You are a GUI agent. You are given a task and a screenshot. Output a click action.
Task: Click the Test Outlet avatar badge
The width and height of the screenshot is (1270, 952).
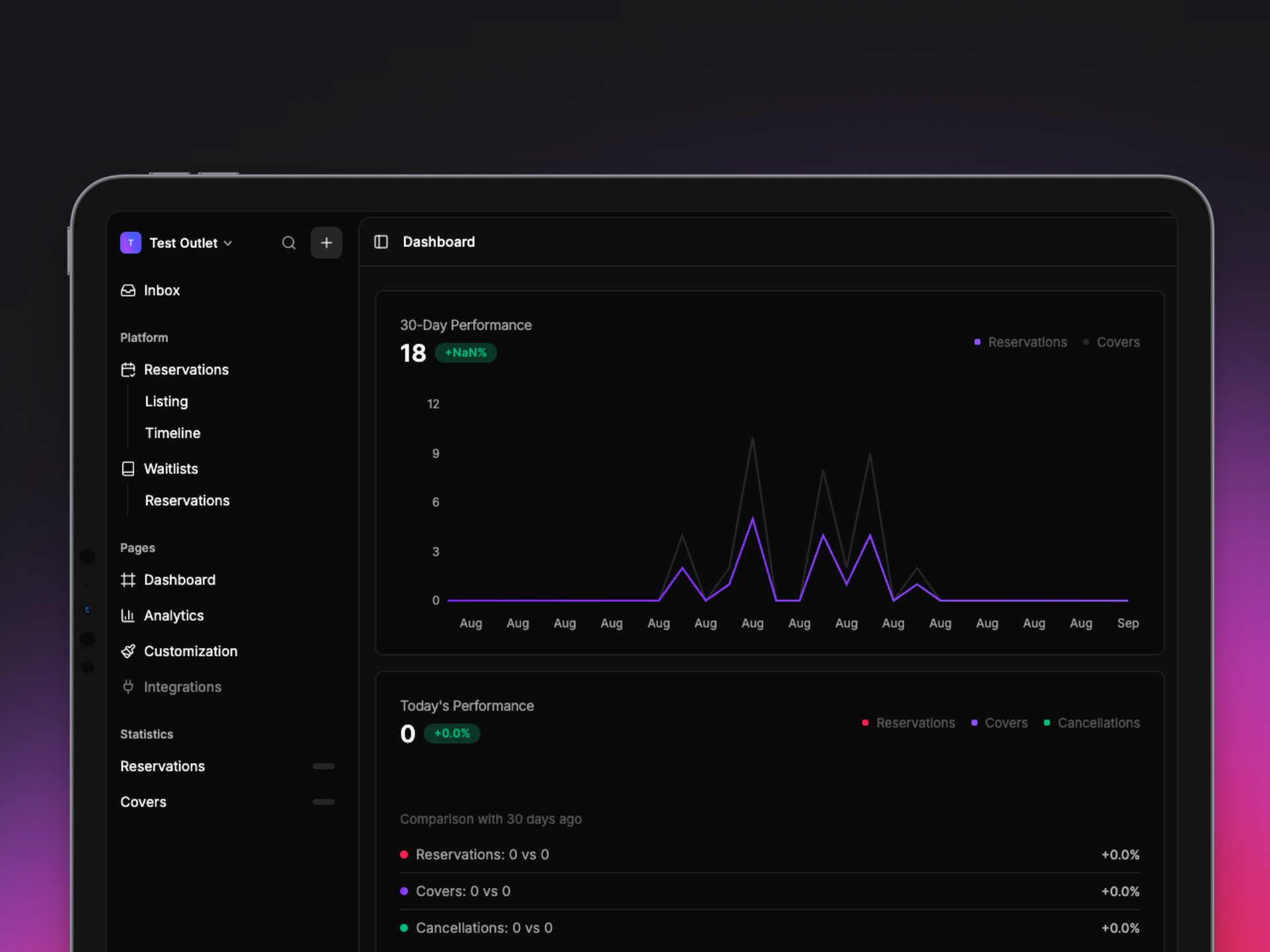pyautogui.click(x=131, y=243)
